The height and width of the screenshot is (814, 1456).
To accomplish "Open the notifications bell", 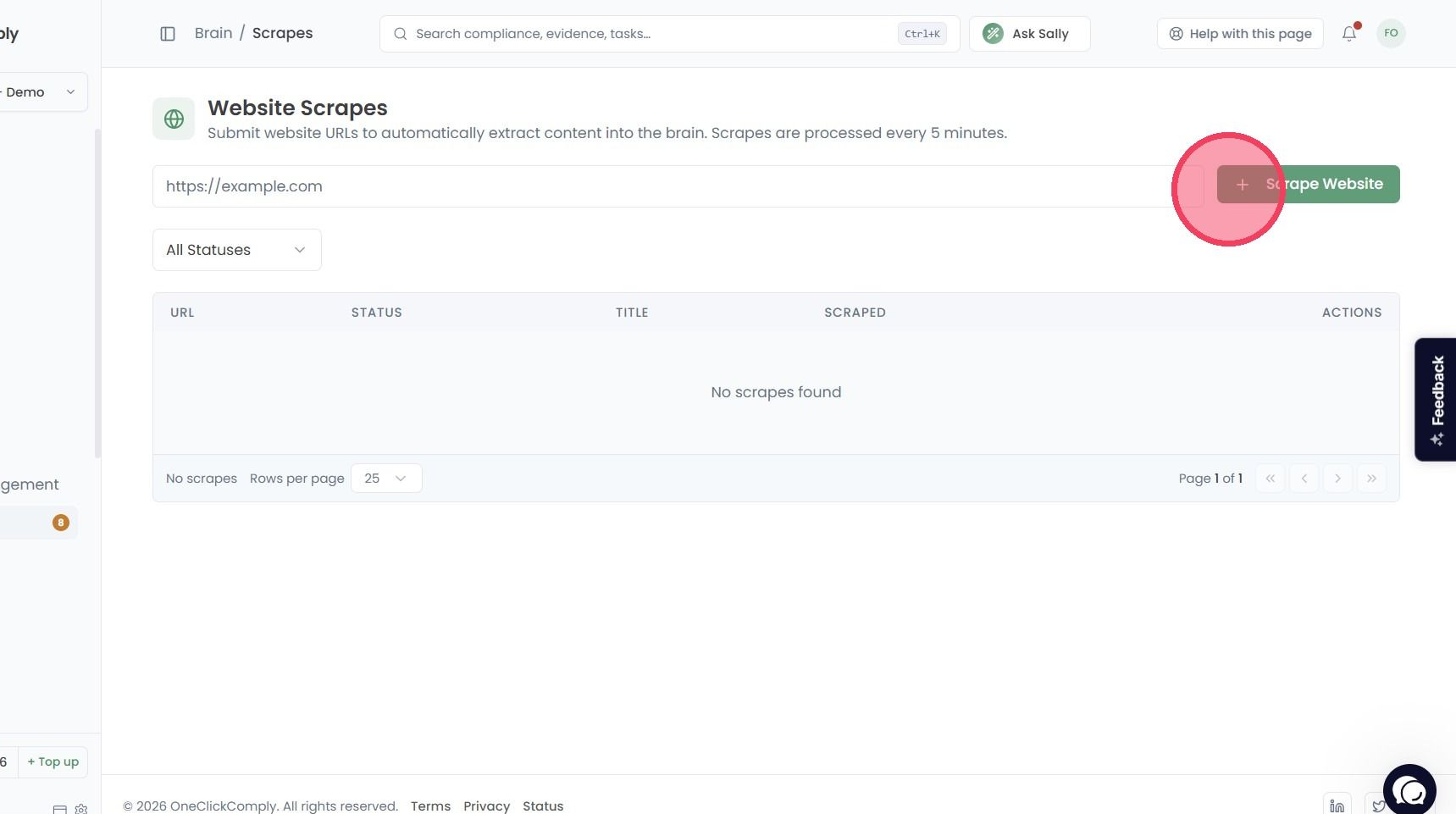I will coord(1349,33).
